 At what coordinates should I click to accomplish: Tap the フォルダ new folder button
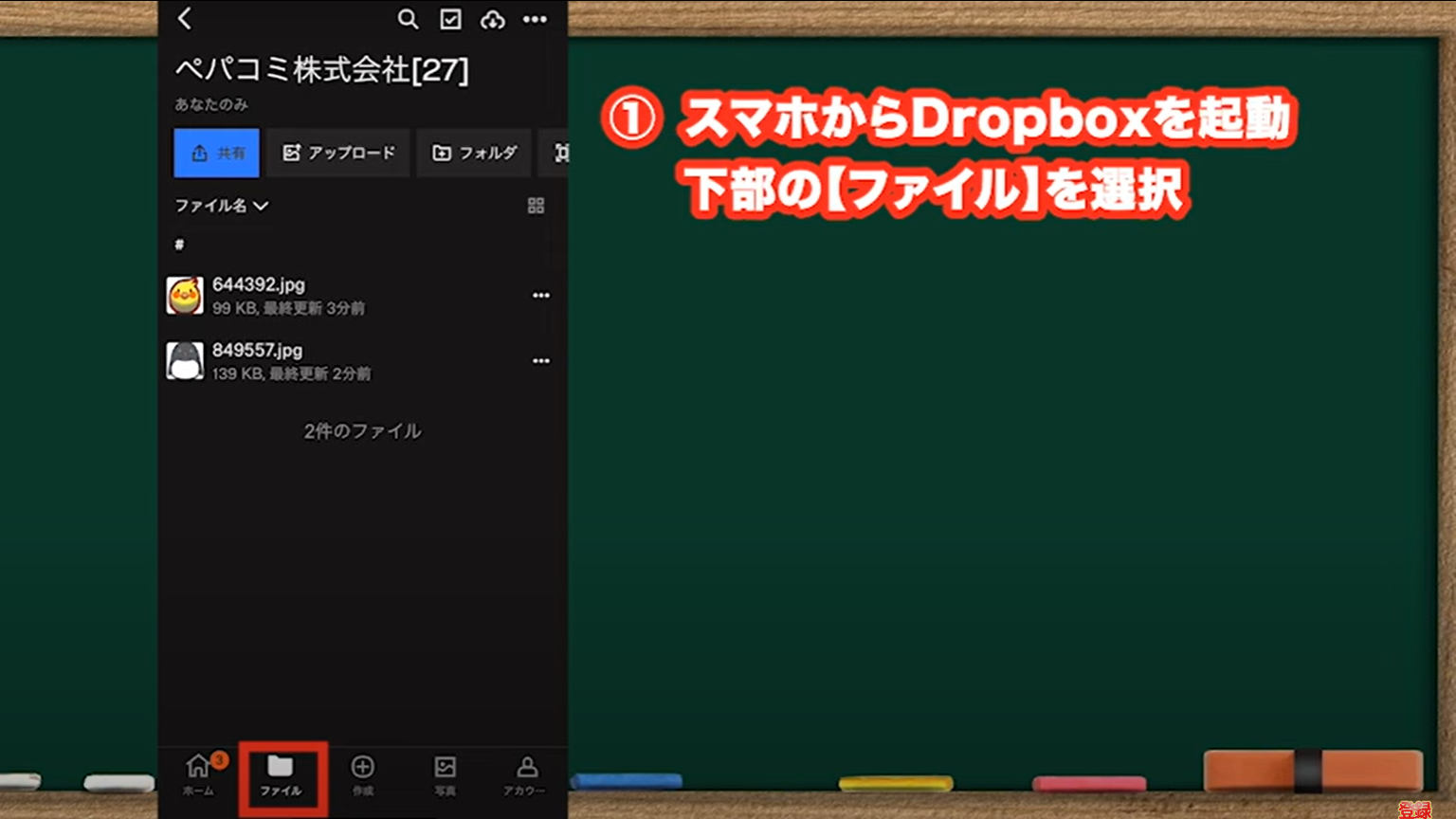coord(474,153)
